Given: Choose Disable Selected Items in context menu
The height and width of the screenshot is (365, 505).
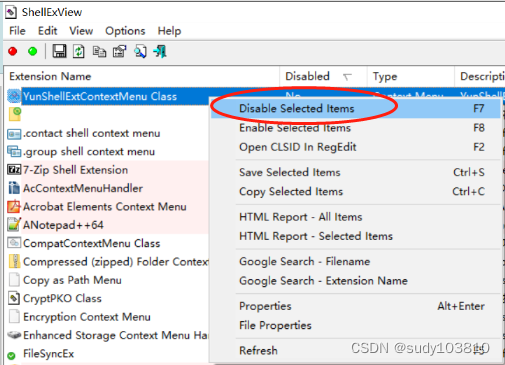Looking at the screenshot, I should coord(356,109).
